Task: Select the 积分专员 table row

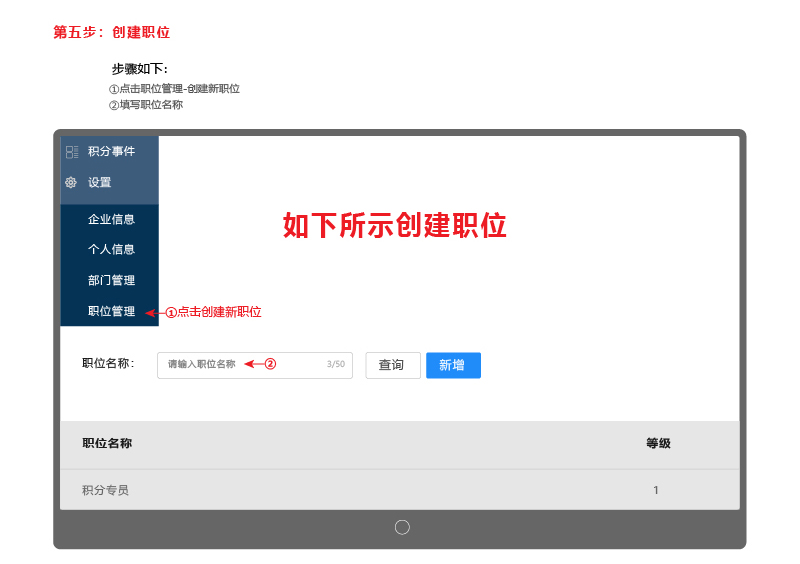Action: pyautogui.click(x=399, y=489)
